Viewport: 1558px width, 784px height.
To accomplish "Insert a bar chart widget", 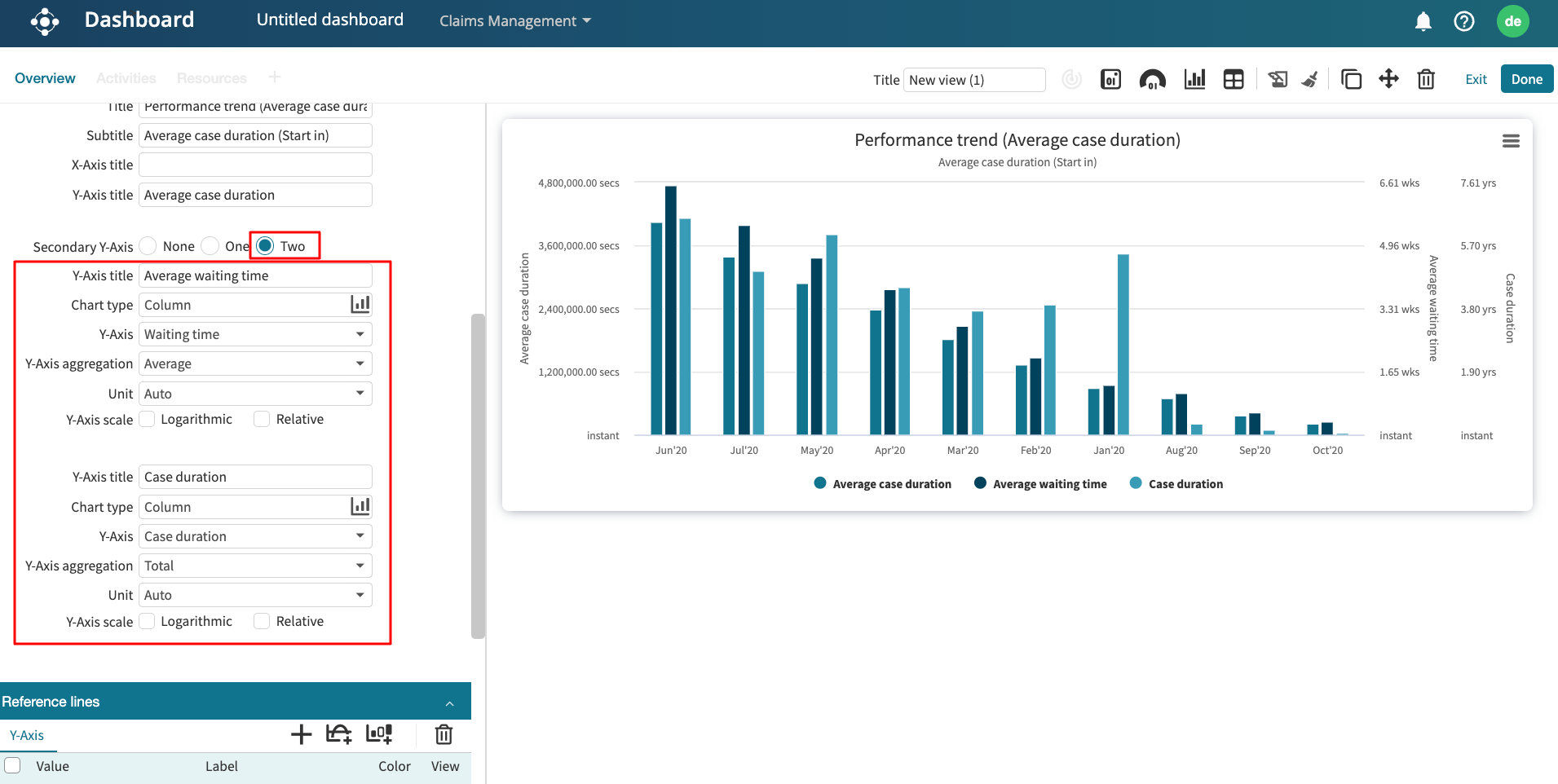I will (x=1194, y=79).
